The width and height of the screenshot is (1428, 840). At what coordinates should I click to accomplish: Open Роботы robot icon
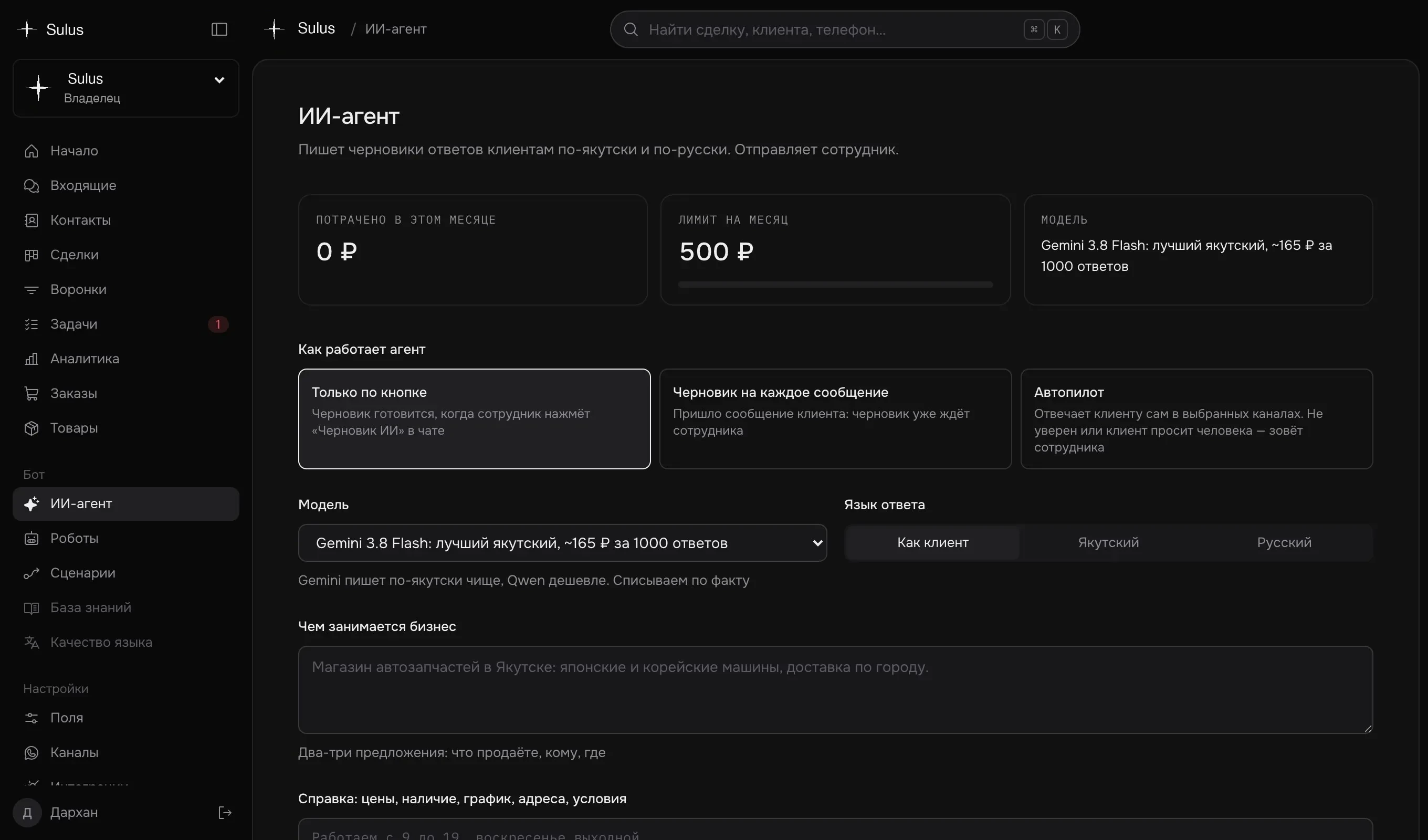tap(31, 539)
